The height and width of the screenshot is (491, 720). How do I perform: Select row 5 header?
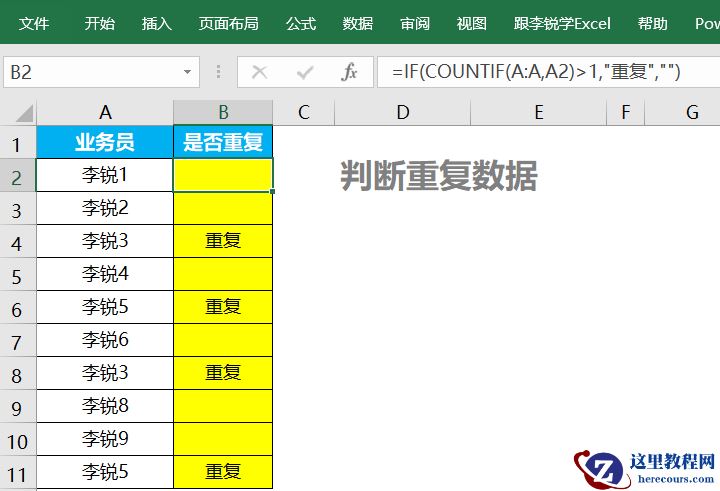pyautogui.click(x=17, y=275)
